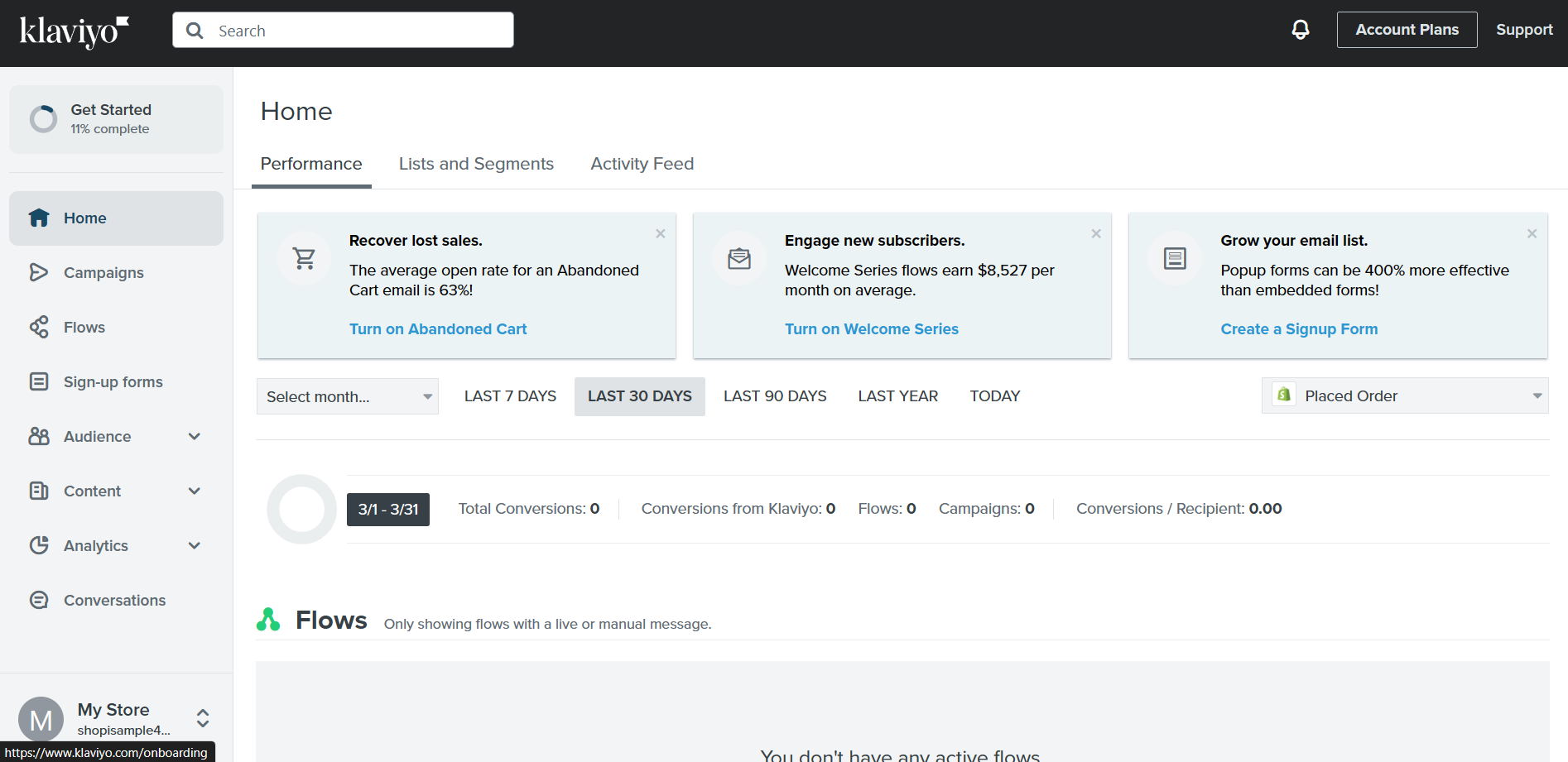Click the Campaigns: 0 stat
The width and height of the screenshot is (1568, 762).
(x=987, y=509)
